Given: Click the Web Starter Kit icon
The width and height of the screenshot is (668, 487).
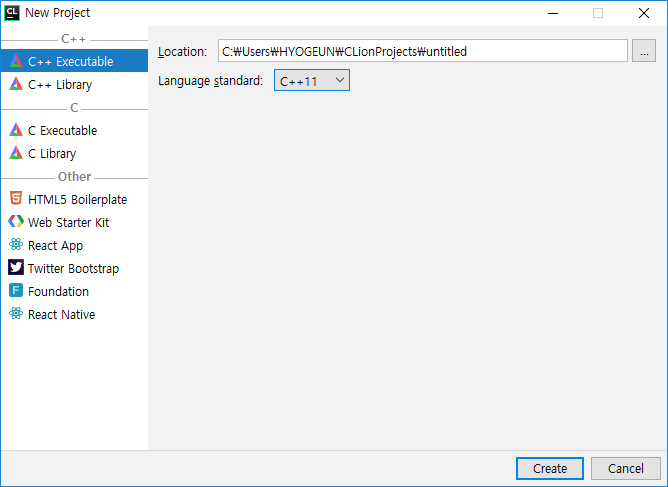Looking at the screenshot, I should [16, 222].
